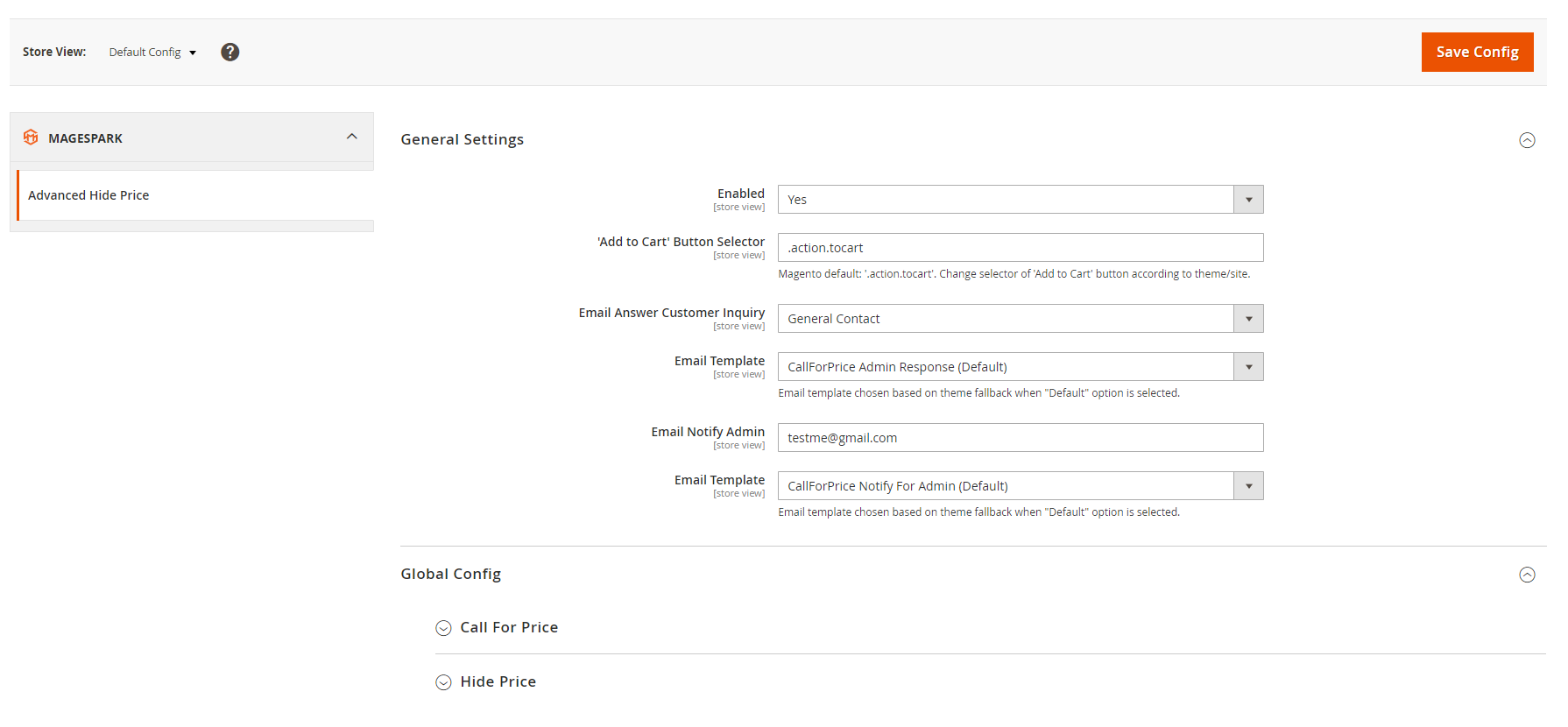Click the 'Store View:' label

tap(54, 52)
